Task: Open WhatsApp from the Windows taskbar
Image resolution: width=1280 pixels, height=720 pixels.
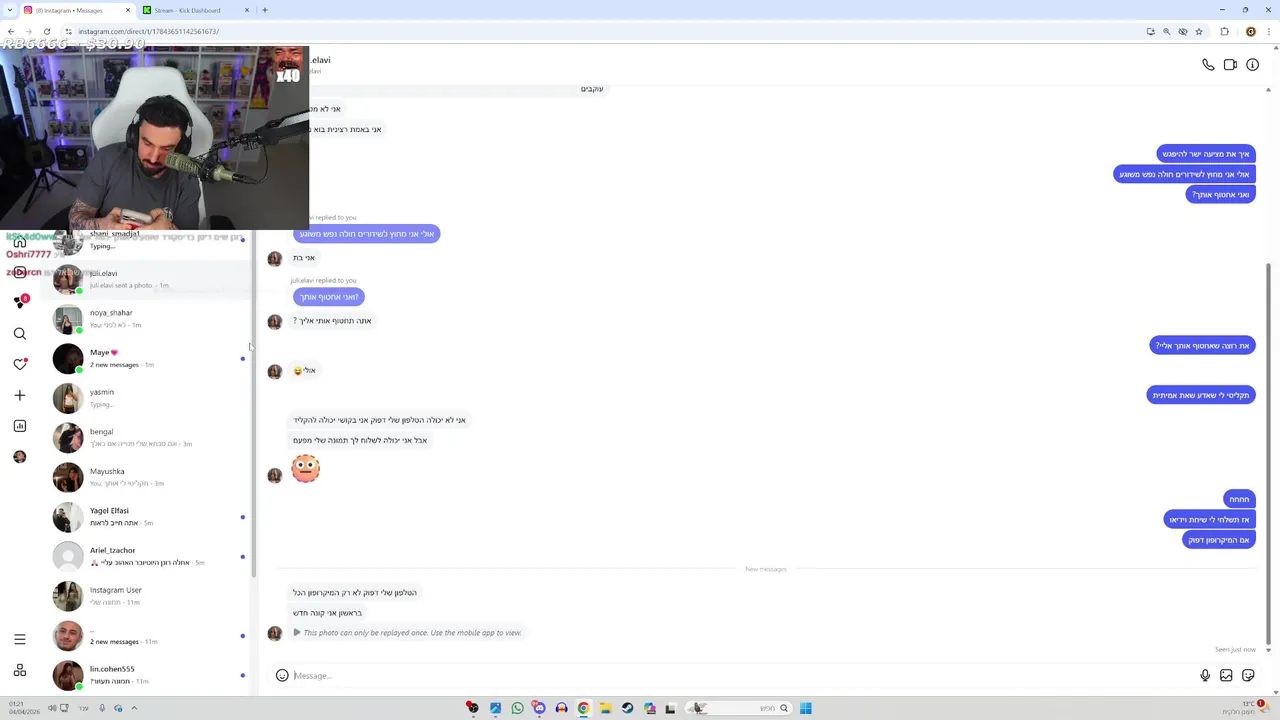Action: click(517, 708)
